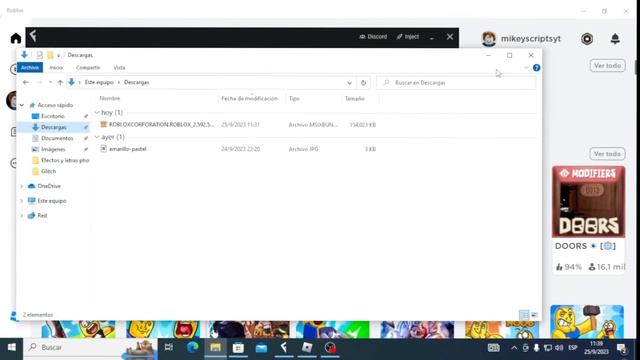The image size is (640, 360).
Task: Switch to the Inicio ribbon tab
Action: 56,68
